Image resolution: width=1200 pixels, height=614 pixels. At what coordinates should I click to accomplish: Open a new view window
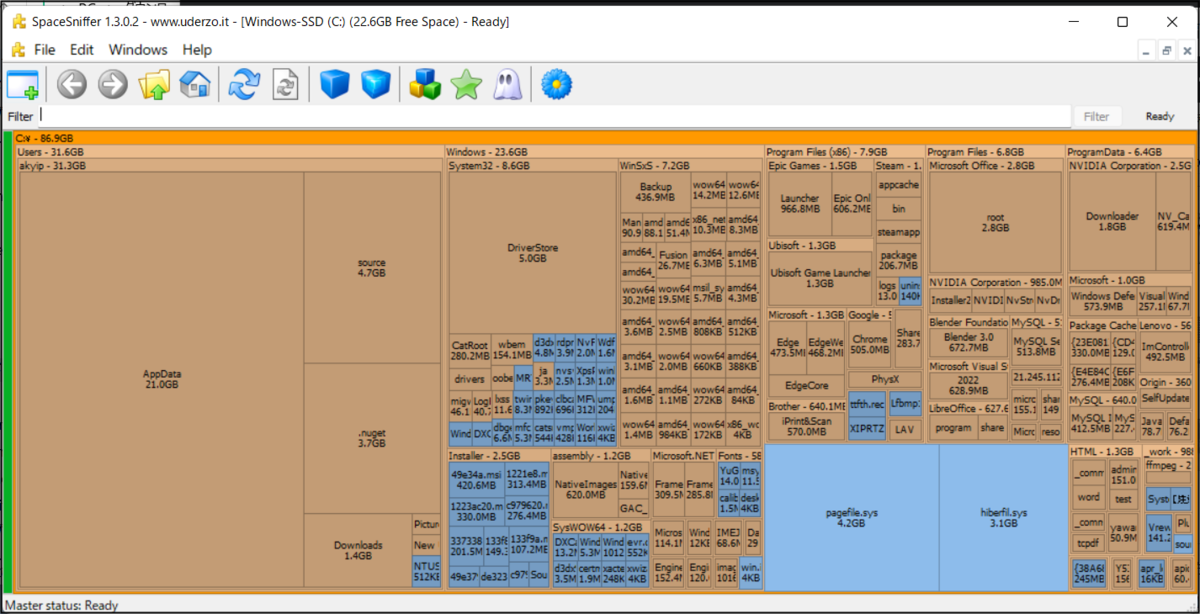pos(22,85)
